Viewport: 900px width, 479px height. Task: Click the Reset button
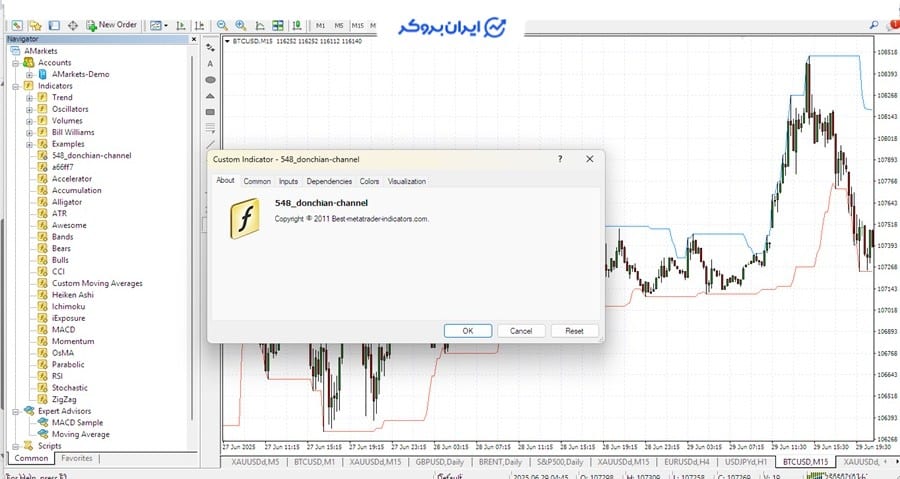574,331
